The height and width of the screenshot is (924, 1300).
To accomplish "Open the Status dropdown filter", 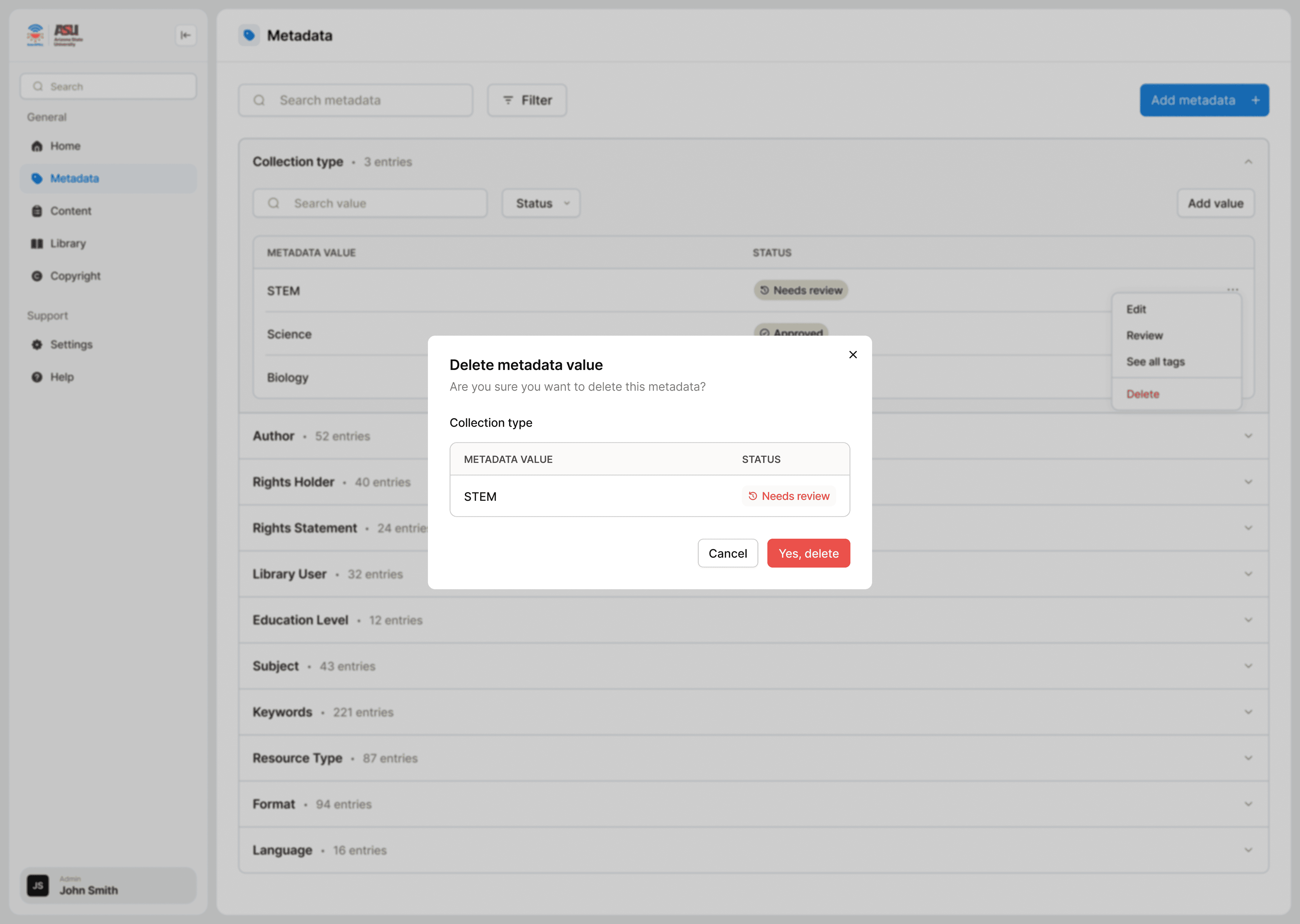I will (x=541, y=203).
